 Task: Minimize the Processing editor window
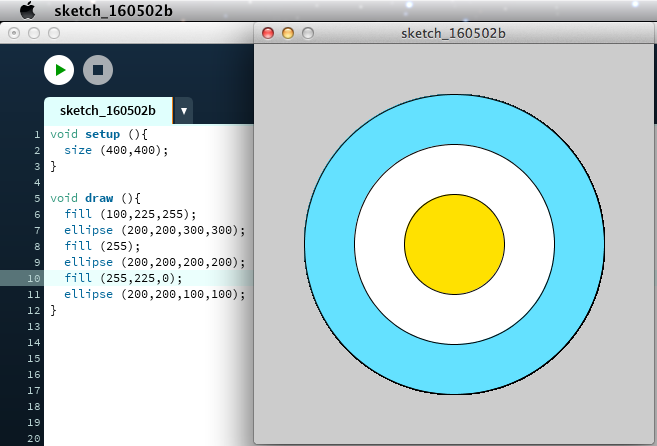click(x=34, y=33)
